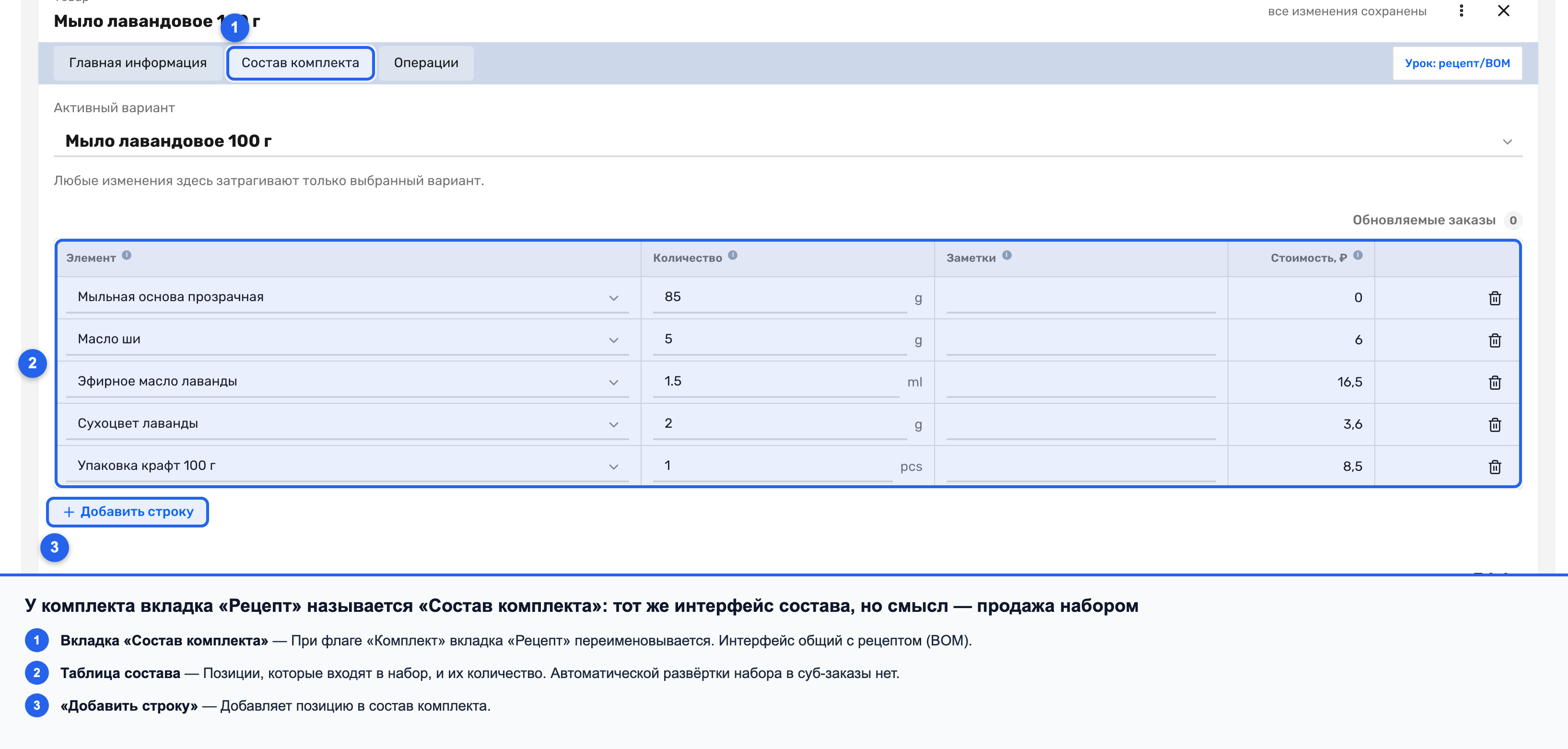Edit quantity 5 for Масло ши
1568x749 pixels.
779,339
